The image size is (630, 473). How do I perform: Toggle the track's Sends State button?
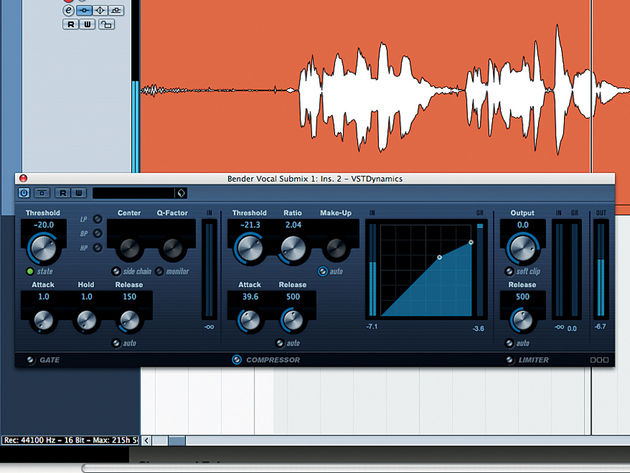pos(116,10)
